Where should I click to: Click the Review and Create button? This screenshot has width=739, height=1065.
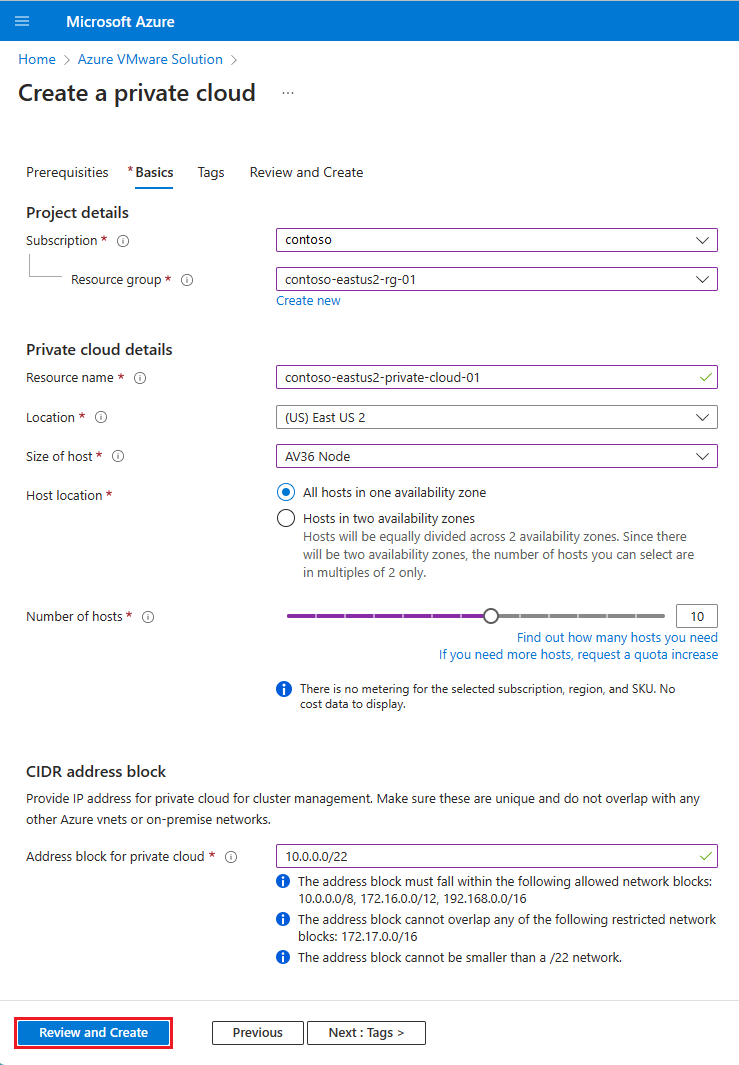click(93, 1032)
